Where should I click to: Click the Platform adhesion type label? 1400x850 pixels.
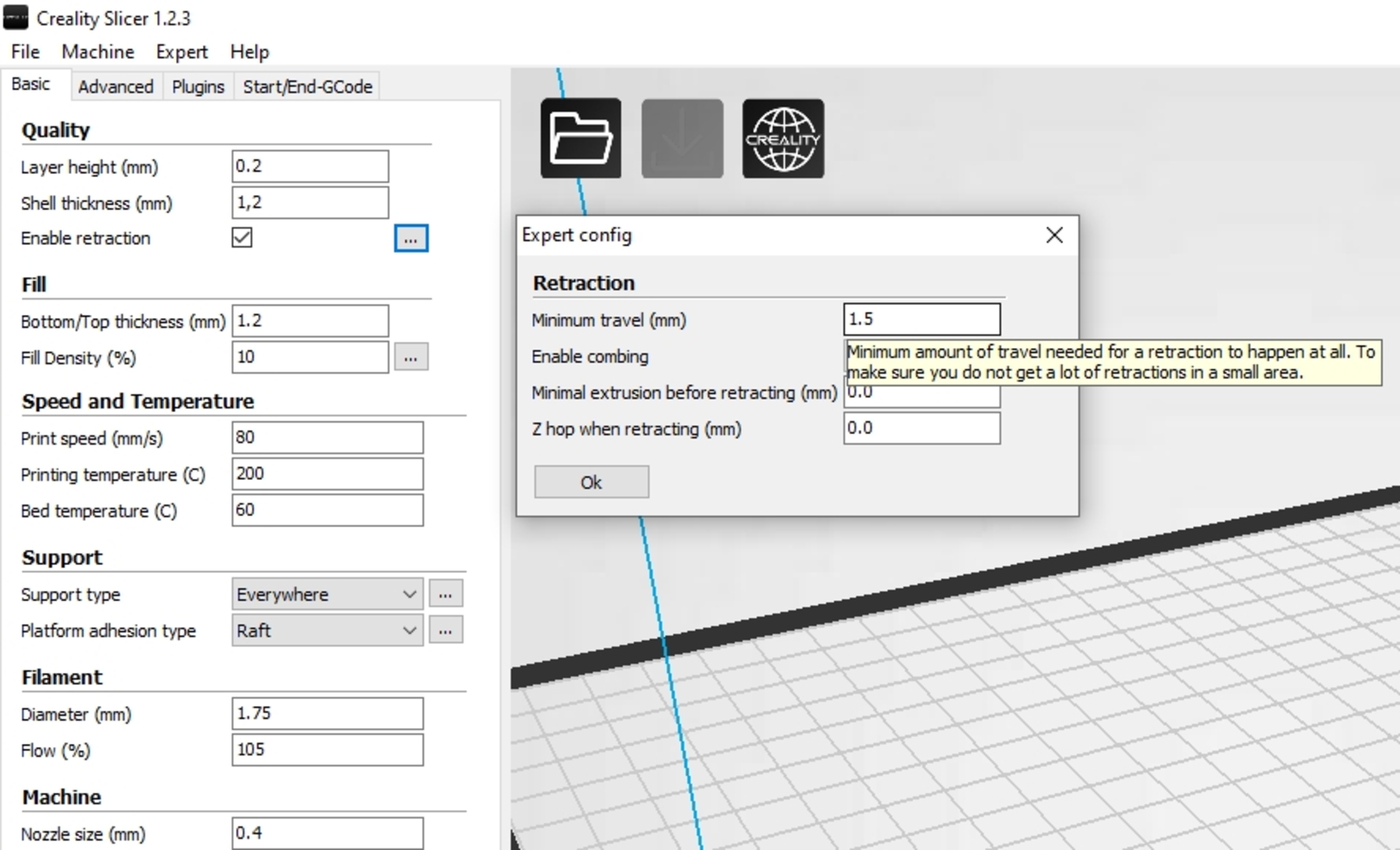108,631
